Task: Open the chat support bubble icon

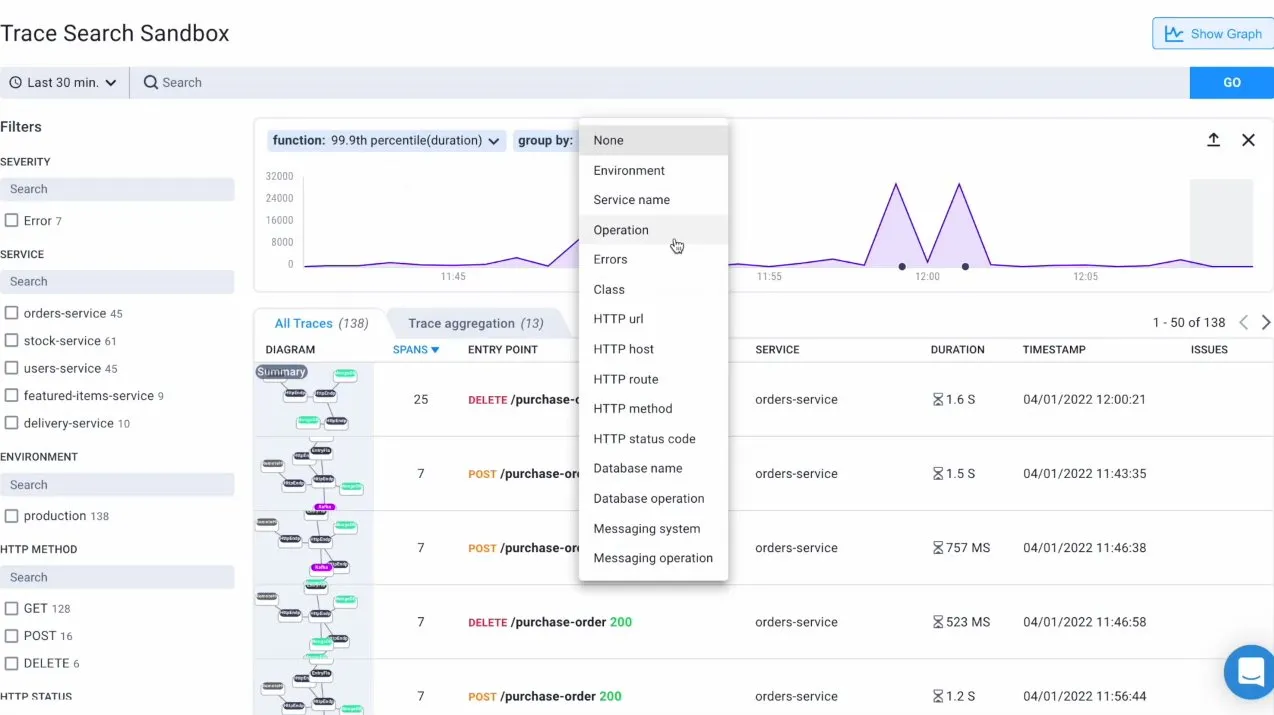Action: click(x=1251, y=671)
